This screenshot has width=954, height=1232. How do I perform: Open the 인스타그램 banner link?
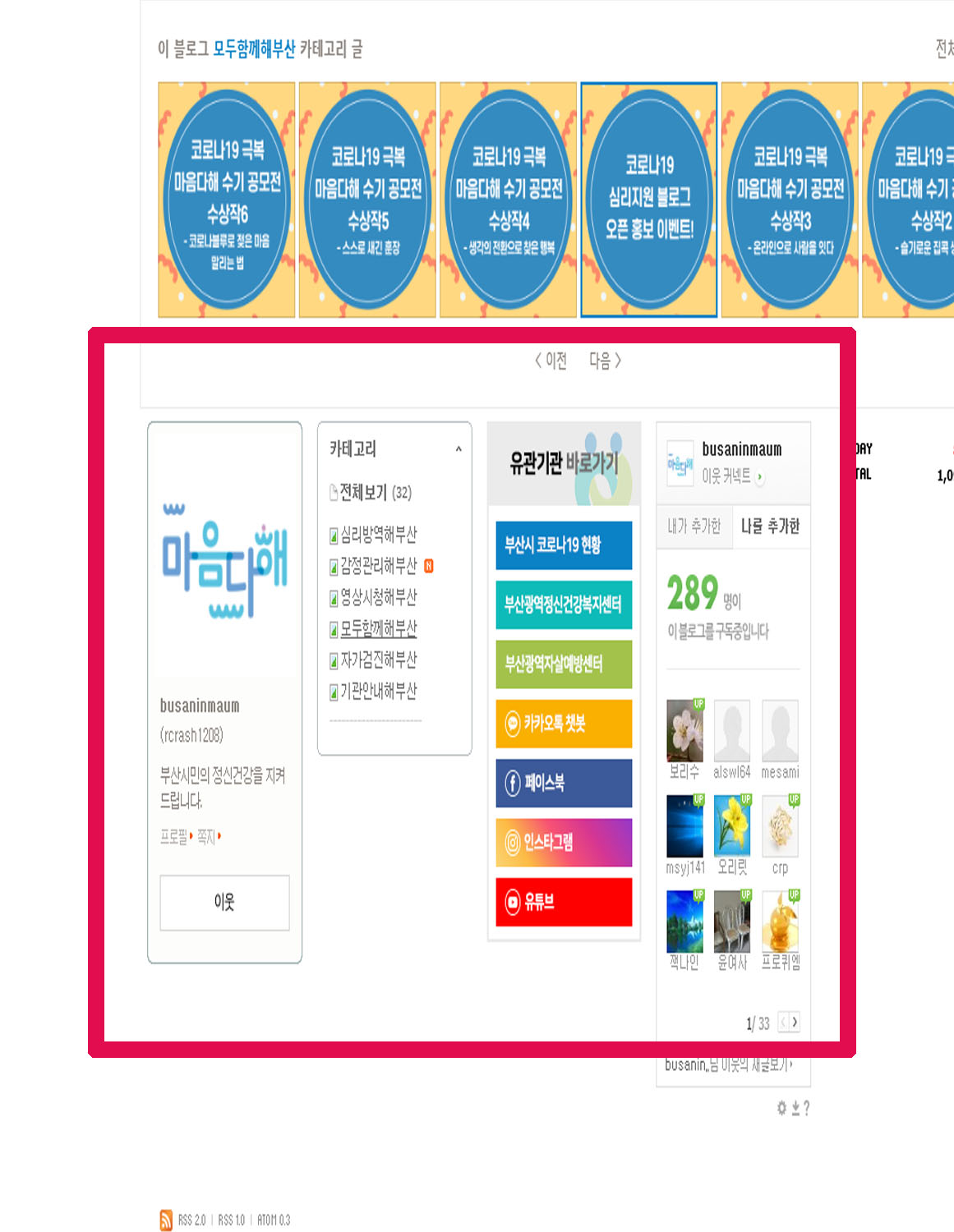coord(564,842)
